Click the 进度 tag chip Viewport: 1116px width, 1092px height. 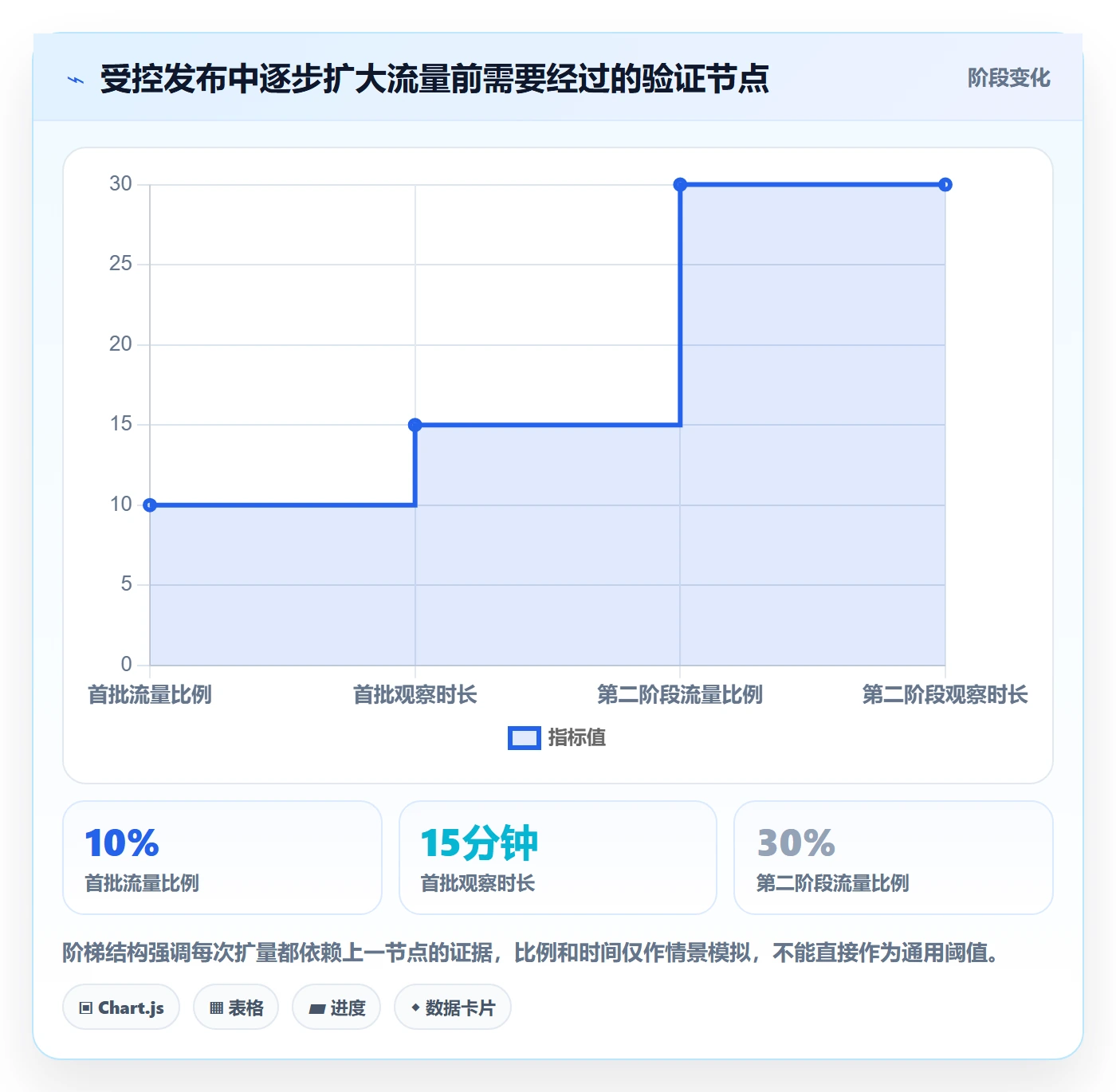pos(336,1008)
